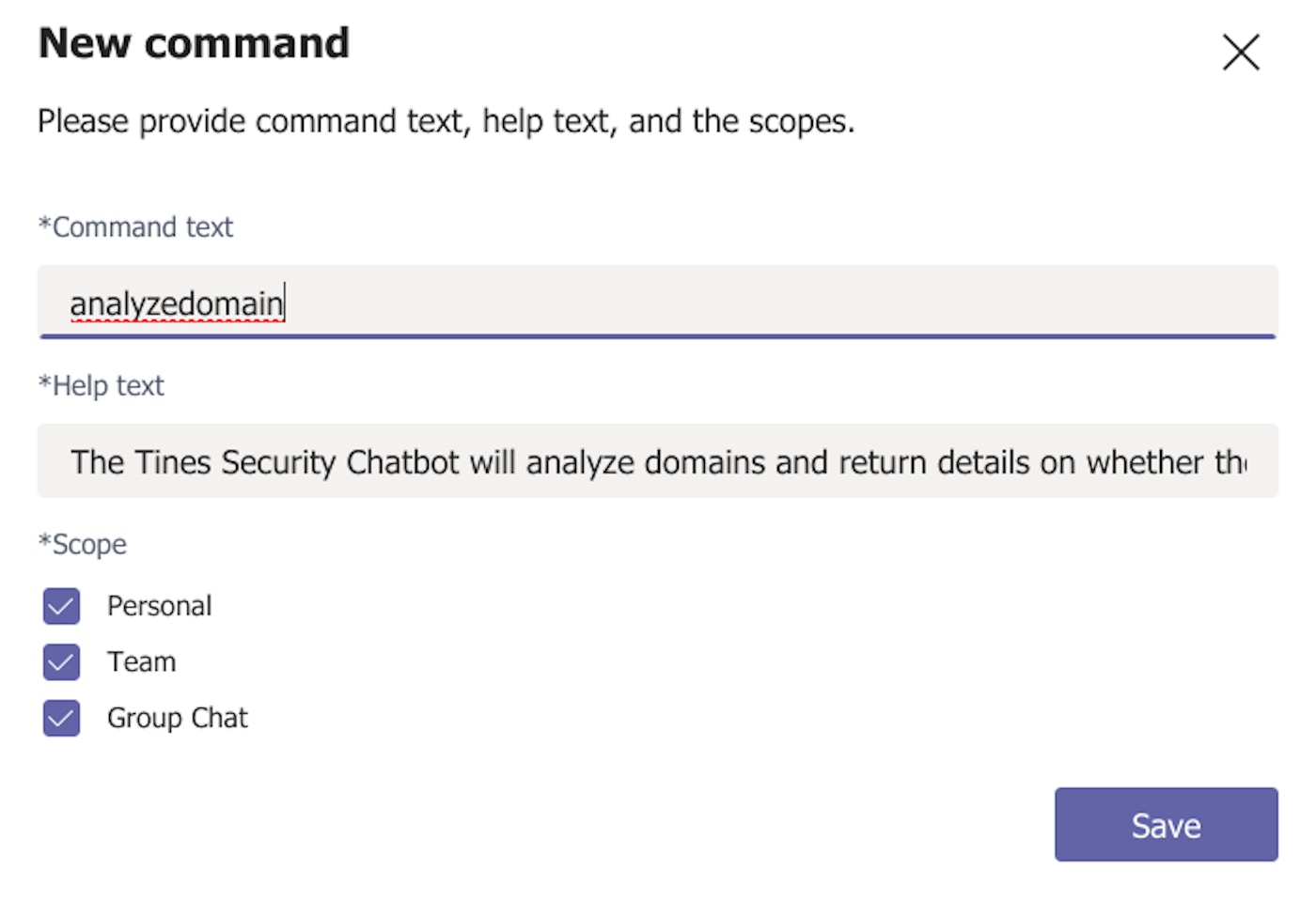Image resolution: width=1316 pixels, height=901 pixels.
Task: Click the Group Chat scope label
Action: point(177,719)
